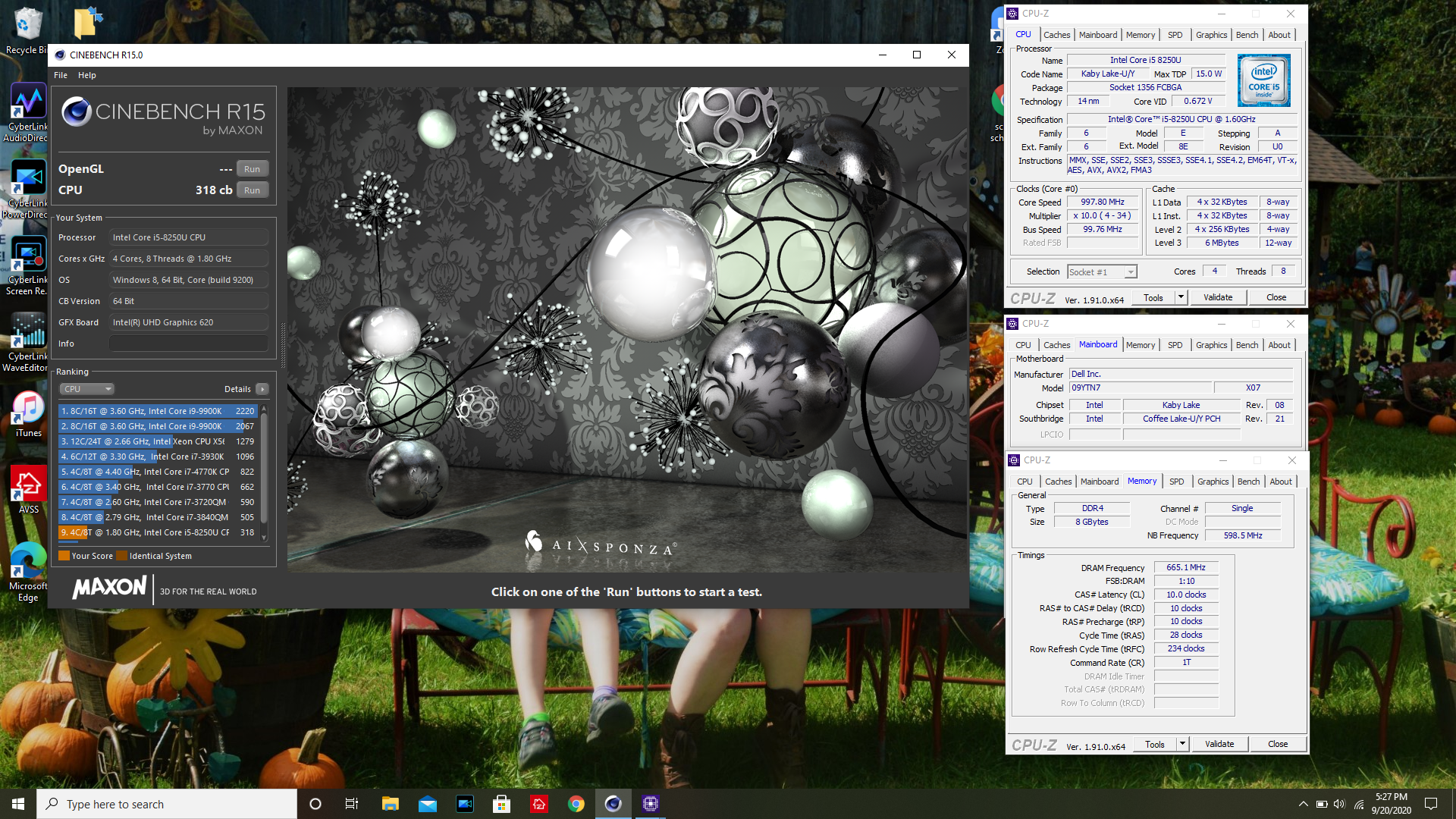Open the red taskbar app icon
This screenshot has width=1456, height=819.
[539, 804]
